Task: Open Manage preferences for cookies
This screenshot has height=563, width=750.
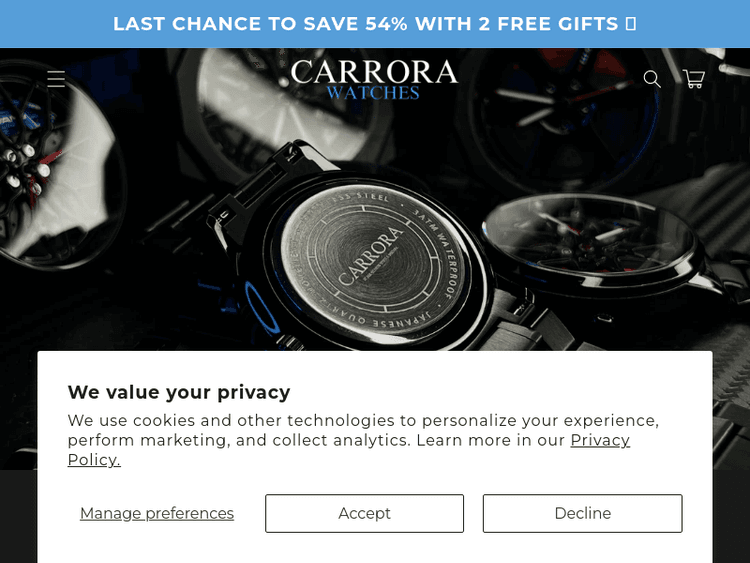Action: point(157,513)
